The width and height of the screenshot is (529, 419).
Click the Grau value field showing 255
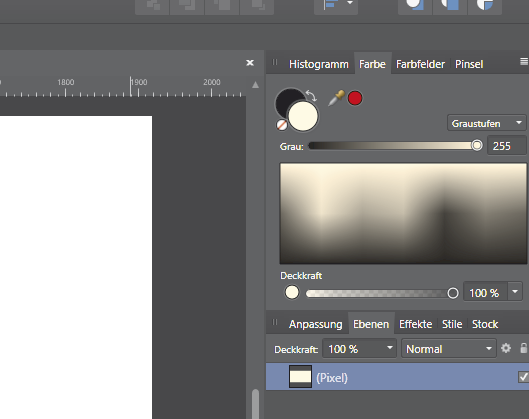(506, 146)
